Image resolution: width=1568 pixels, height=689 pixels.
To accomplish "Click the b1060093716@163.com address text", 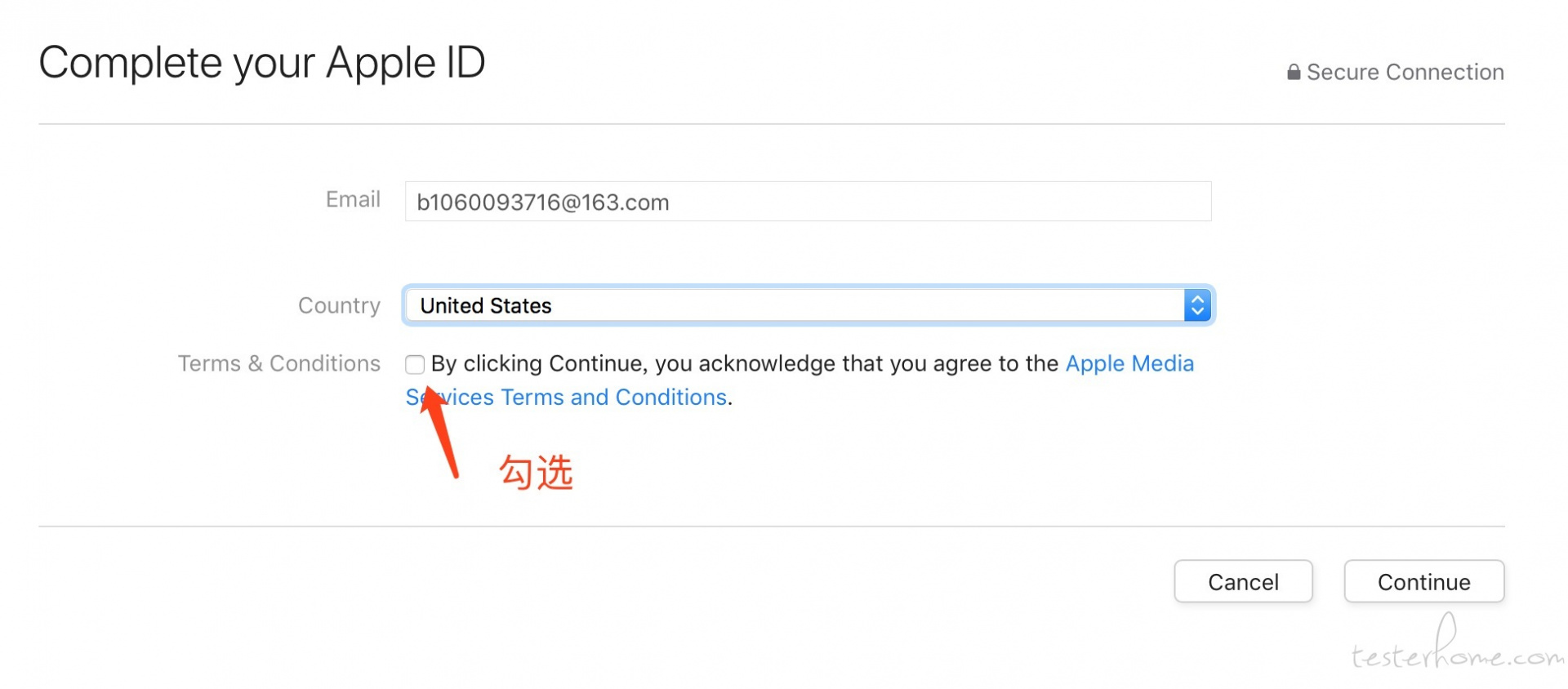I will point(543,202).
